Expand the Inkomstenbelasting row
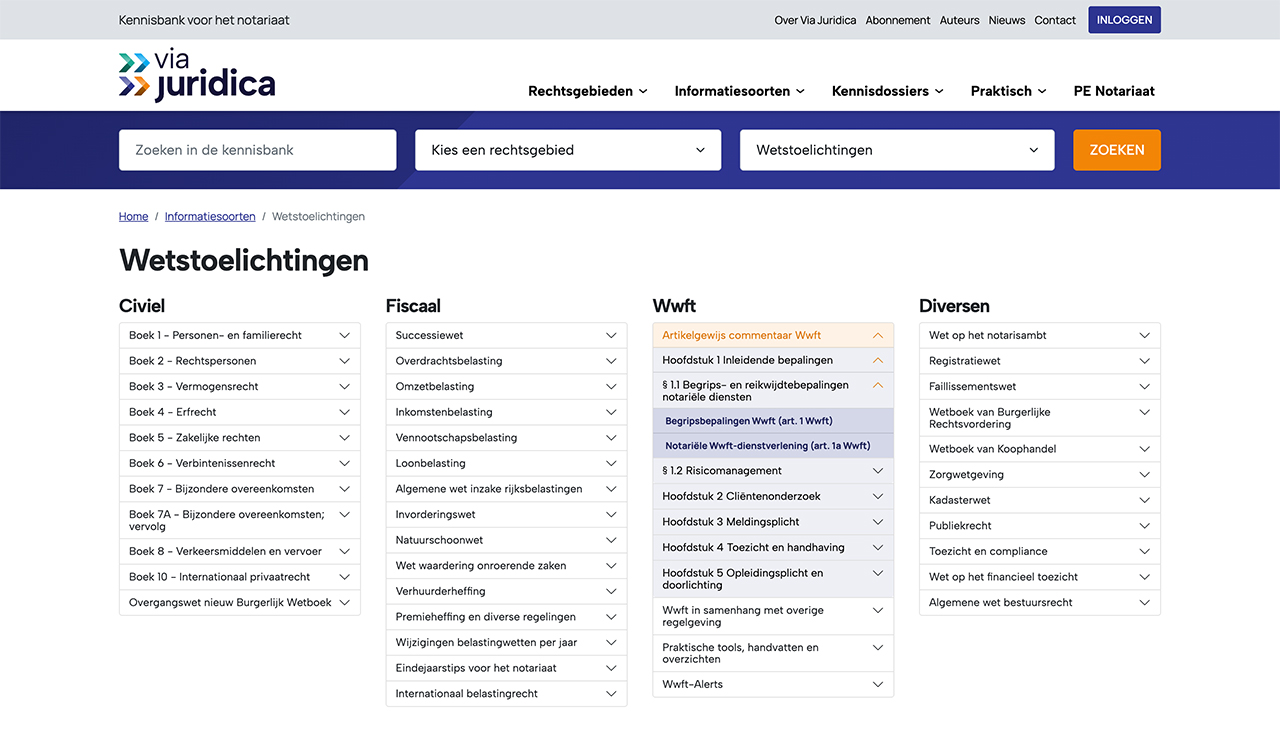This screenshot has height=744, width=1280. coord(506,412)
